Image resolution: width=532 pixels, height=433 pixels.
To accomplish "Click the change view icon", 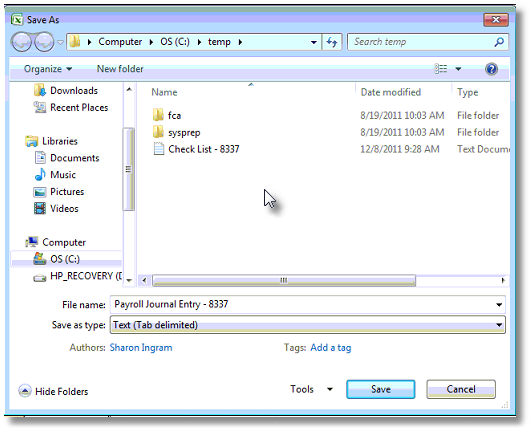I will (441, 69).
